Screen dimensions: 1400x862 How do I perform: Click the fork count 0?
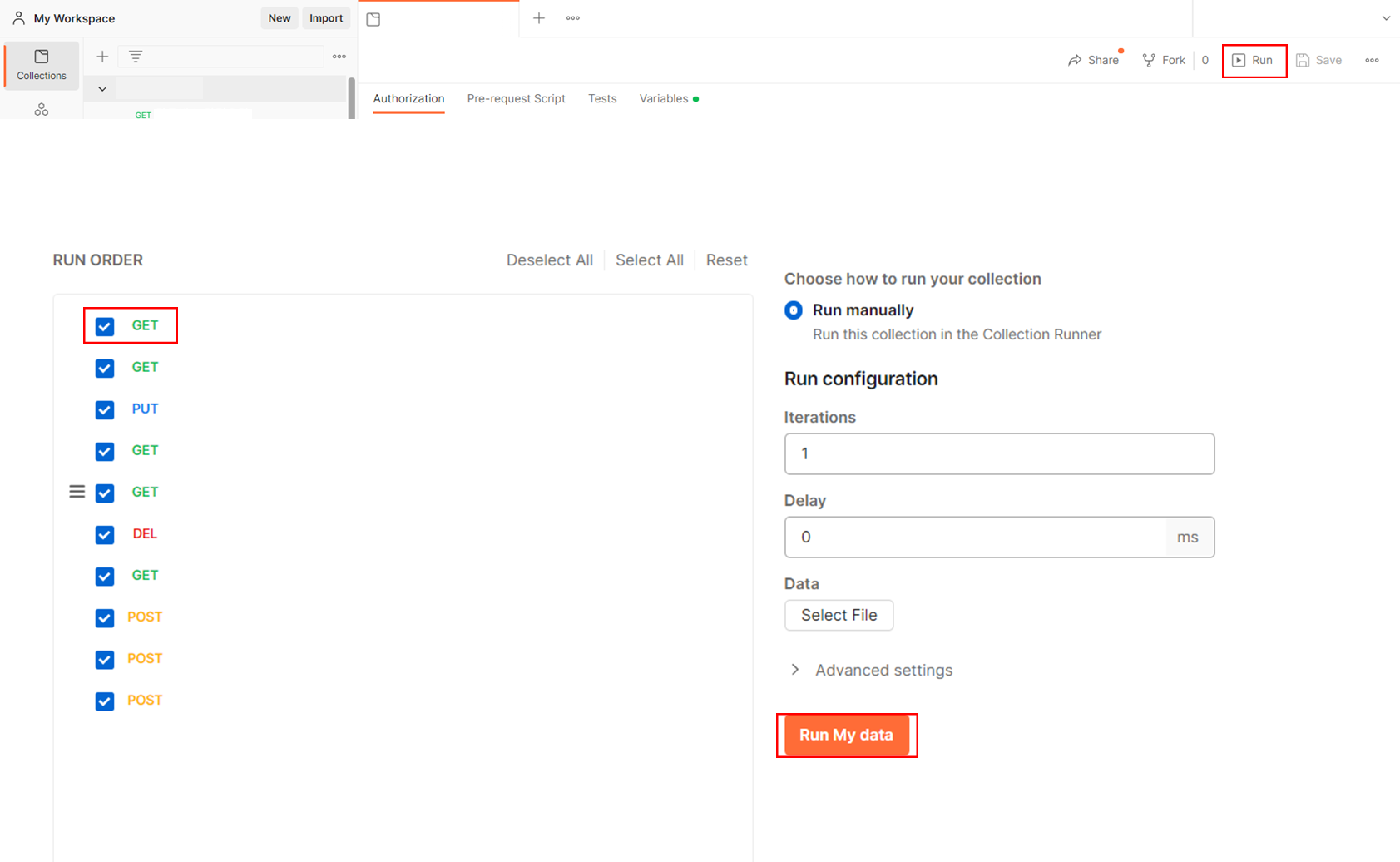coord(1205,60)
